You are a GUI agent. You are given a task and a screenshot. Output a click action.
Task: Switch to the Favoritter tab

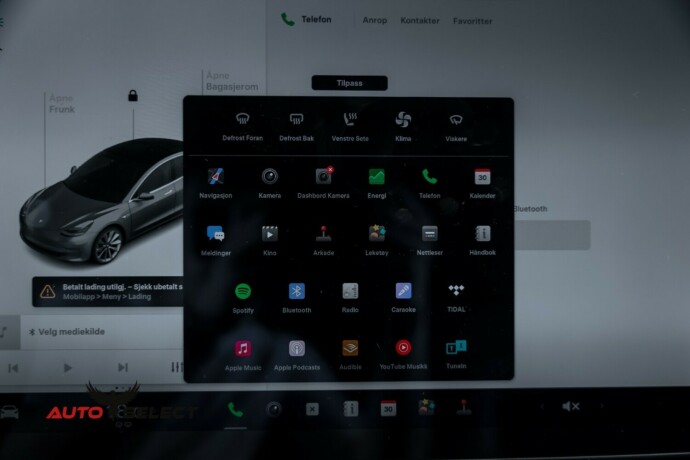pyautogui.click(x=472, y=20)
